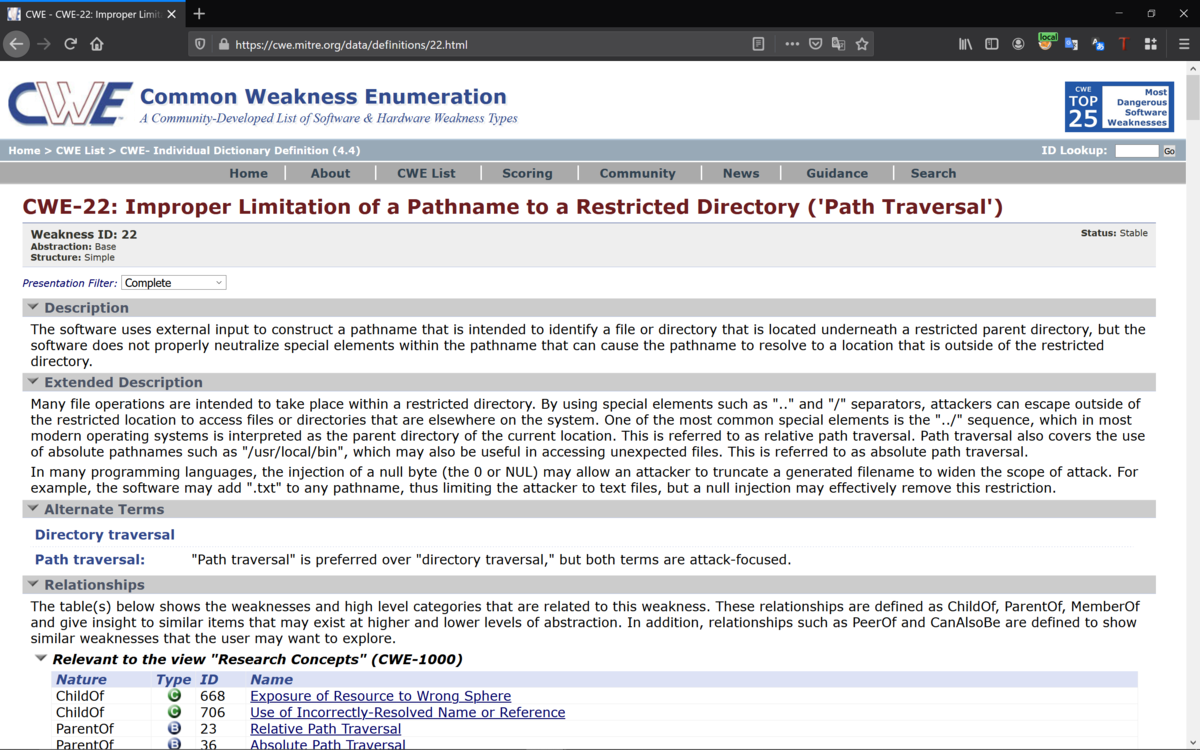Screen dimensions: 1200x750
Task: Go back to the previous page
Action: [x=16, y=44]
